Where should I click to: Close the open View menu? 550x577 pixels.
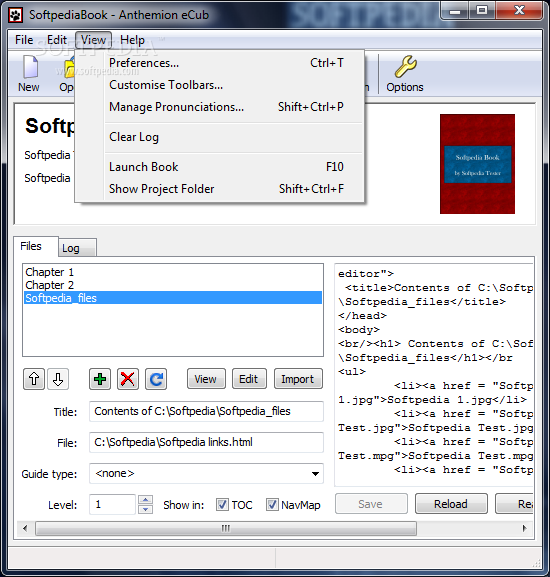(x=93, y=40)
